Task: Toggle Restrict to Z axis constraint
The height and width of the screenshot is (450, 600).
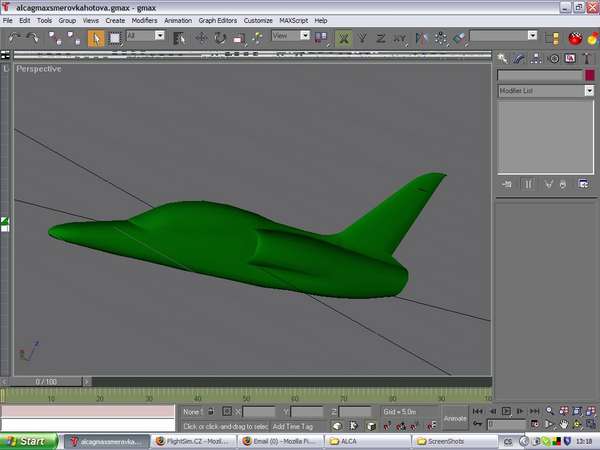Action: (x=381, y=38)
